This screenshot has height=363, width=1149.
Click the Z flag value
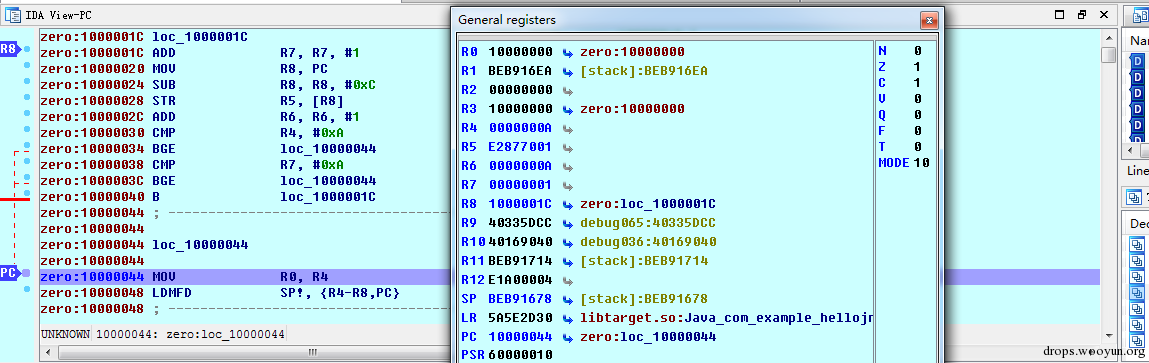[x=917, y=67]
